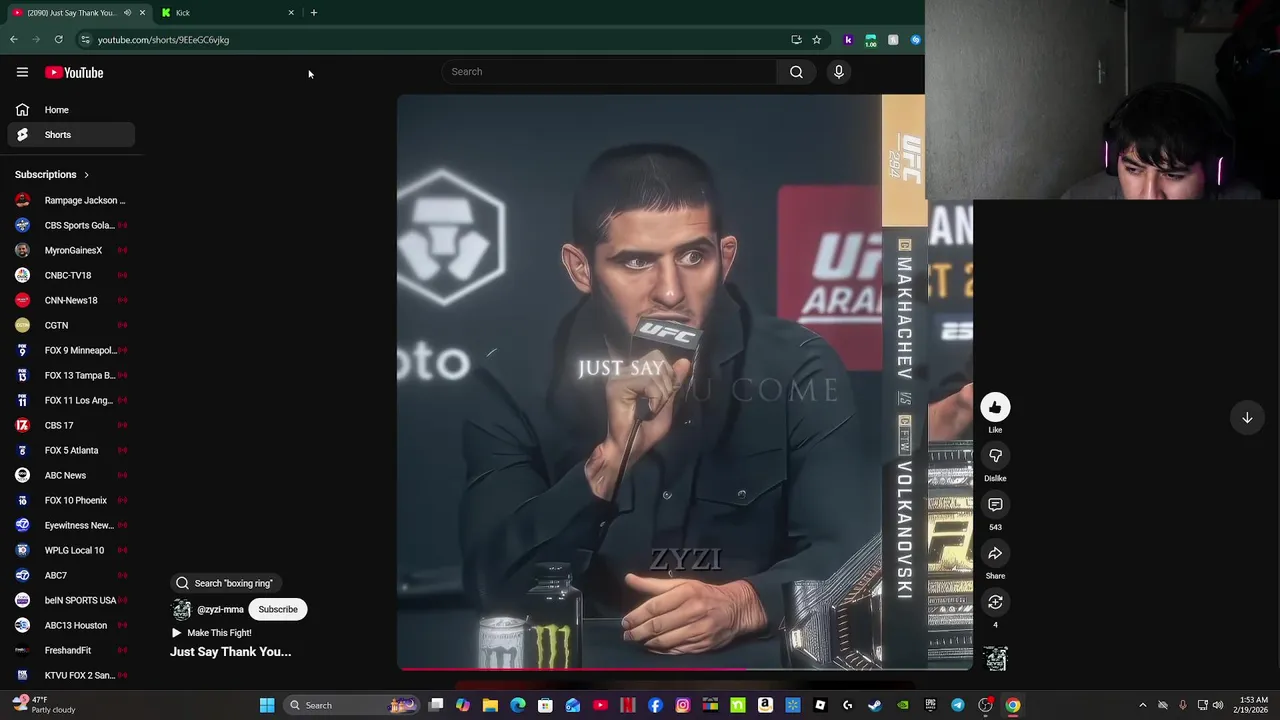
Task: Open a new browser tab
Action: coord(314,13)
